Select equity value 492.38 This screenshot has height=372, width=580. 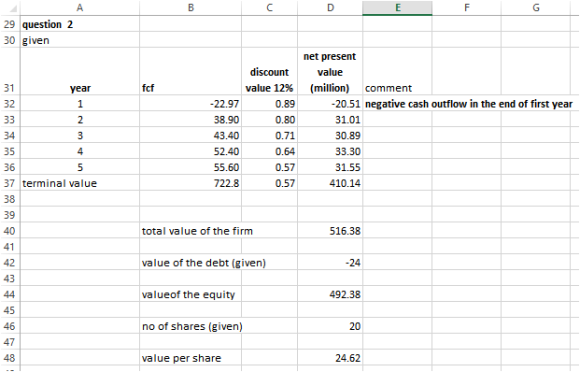pos(330,294)
